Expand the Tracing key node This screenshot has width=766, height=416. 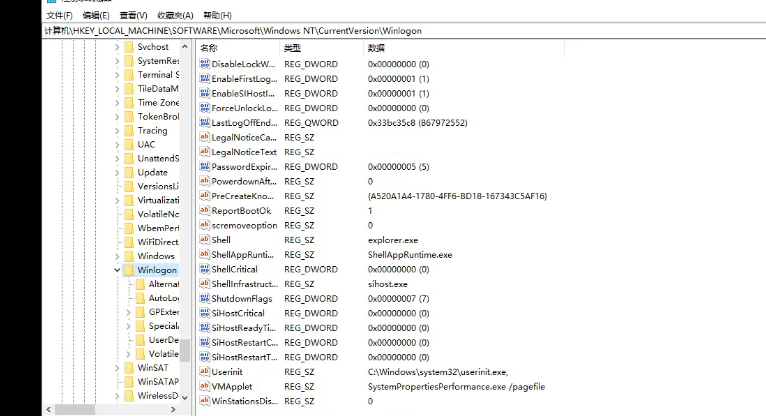click(x=116, y=131)
